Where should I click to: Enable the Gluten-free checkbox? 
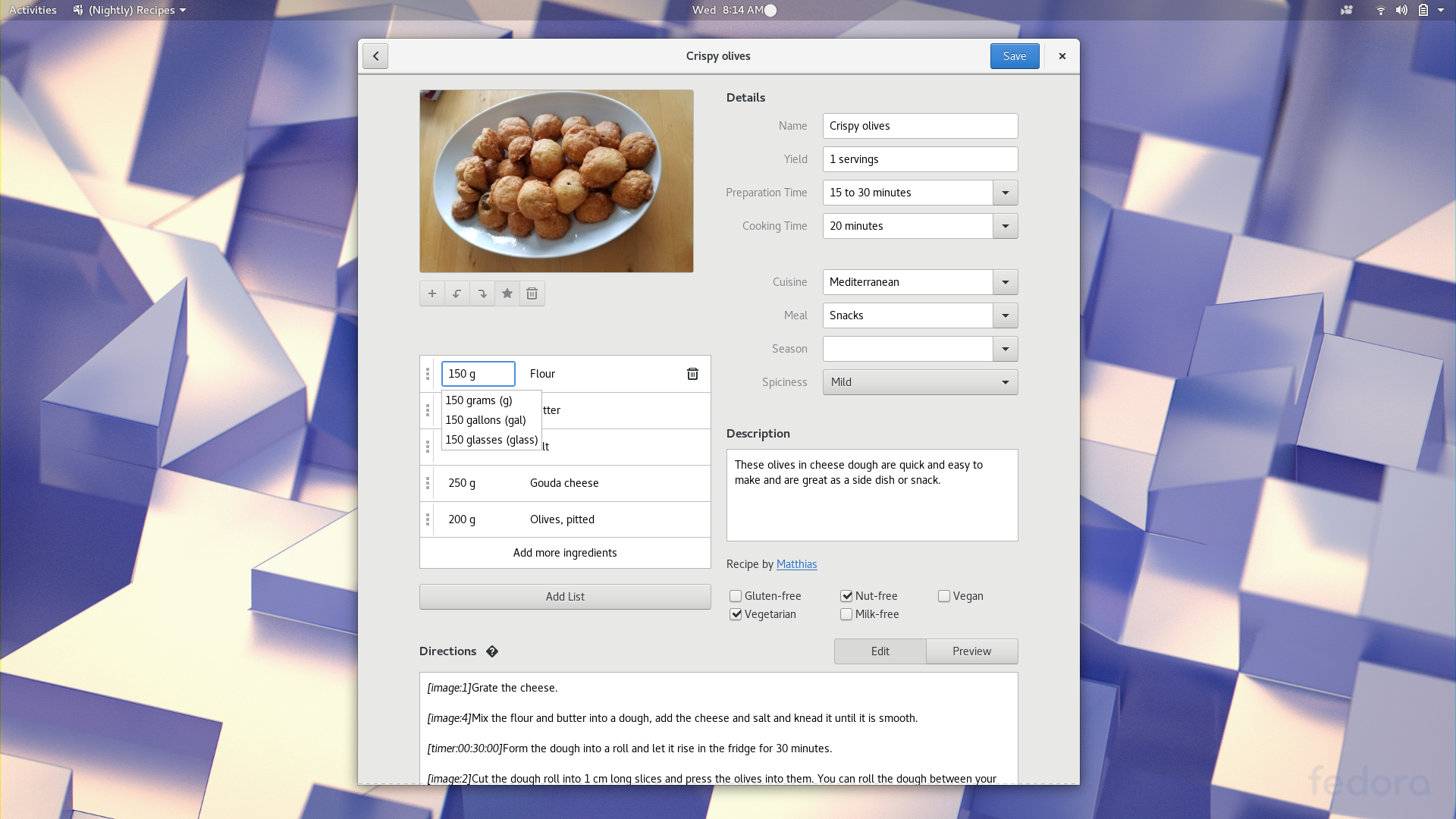tap(736, 596)
